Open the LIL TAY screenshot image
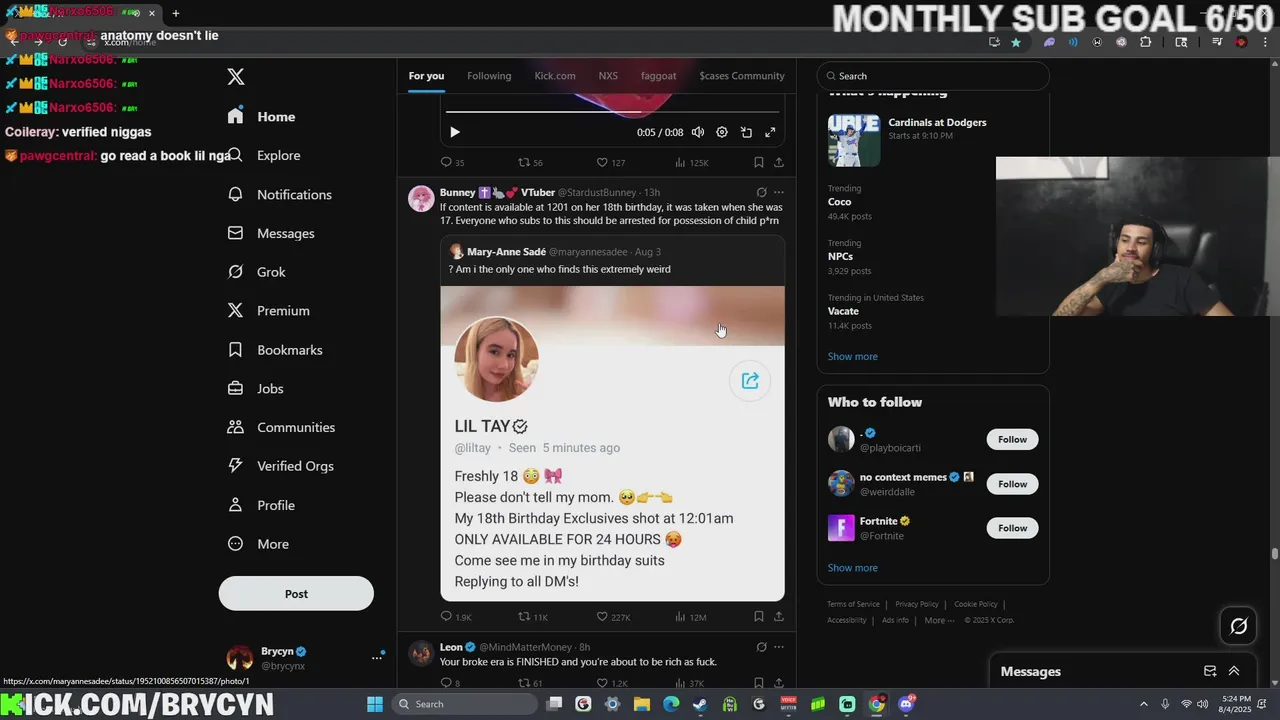1280x720 pixels. tap(612, 443)
